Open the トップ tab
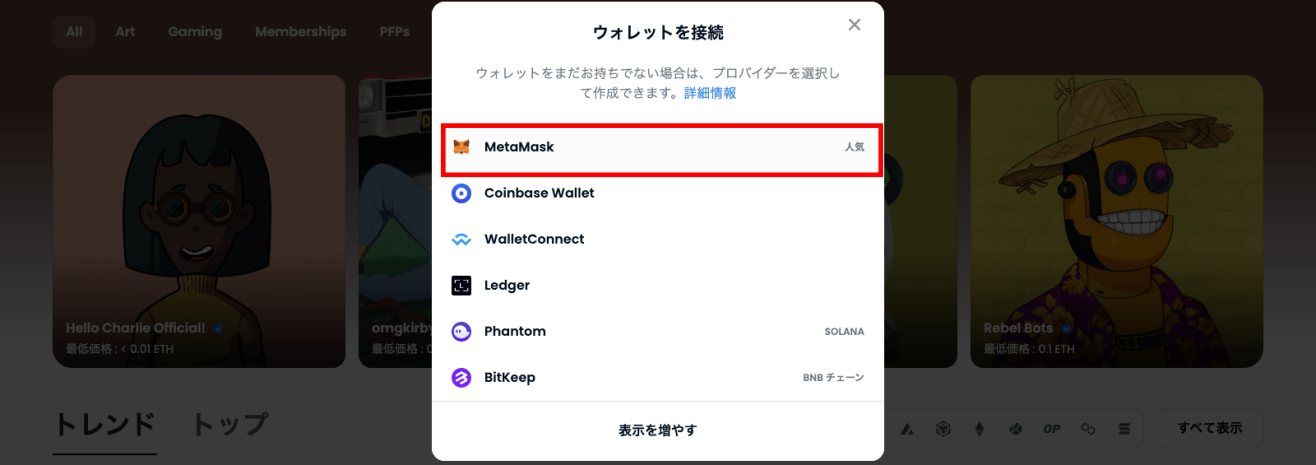The image size is (1316, 465). pos(230,425)
